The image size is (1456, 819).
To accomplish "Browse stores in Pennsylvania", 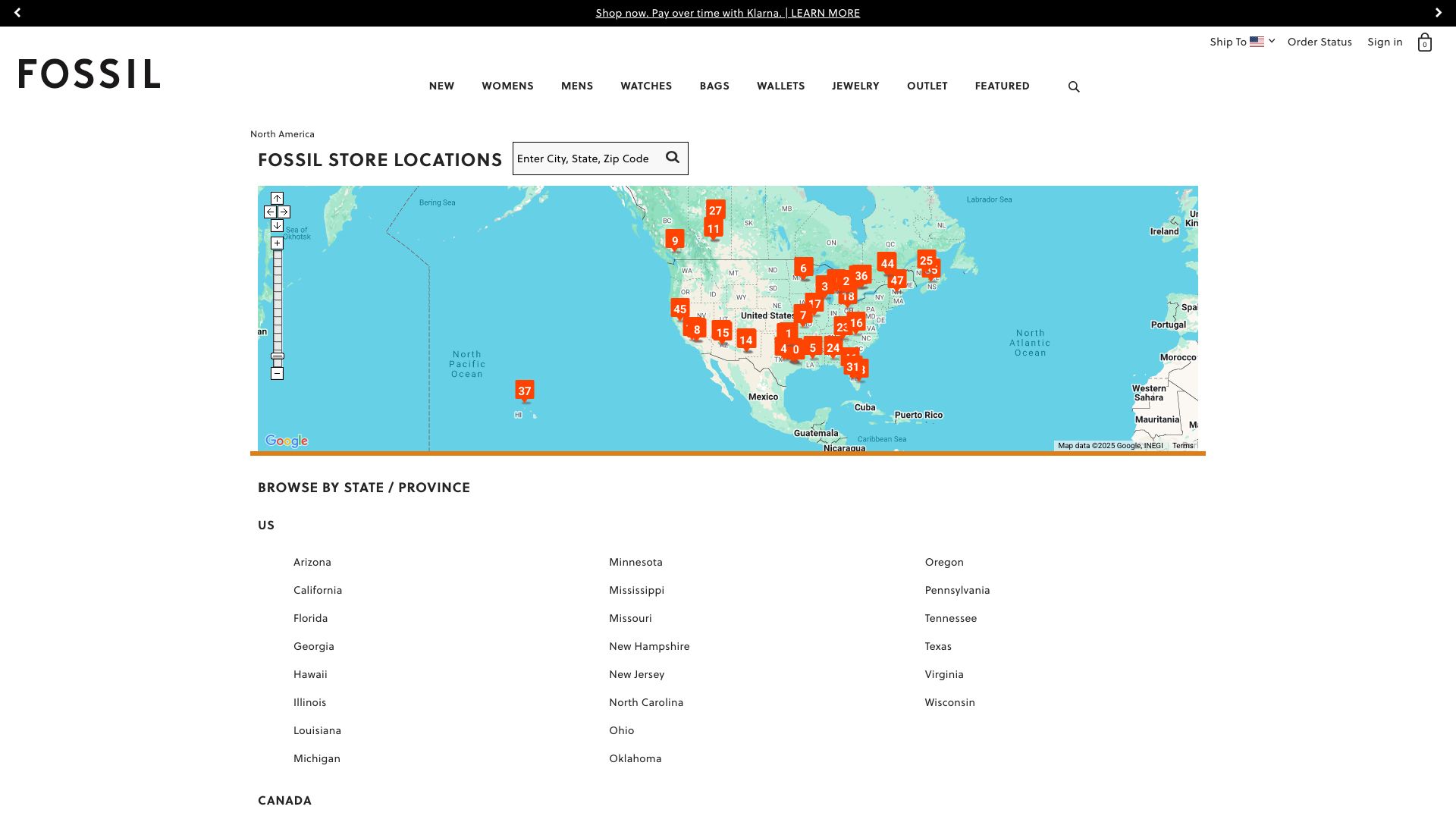I will click(957, 590).
